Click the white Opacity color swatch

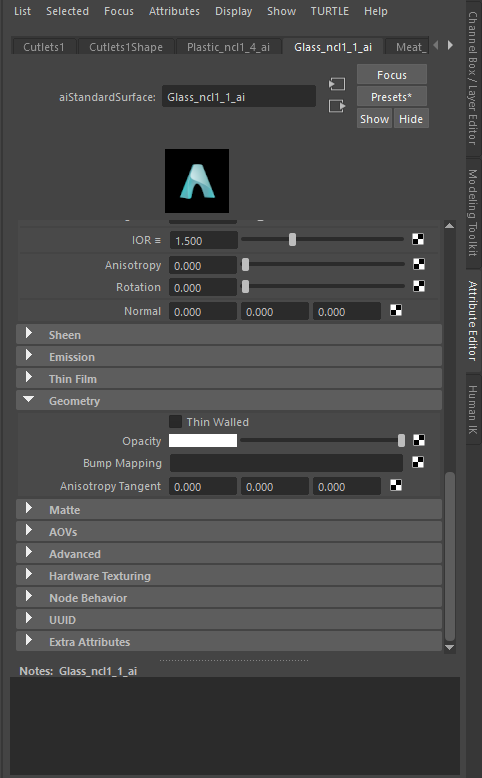tap(203, 441)
